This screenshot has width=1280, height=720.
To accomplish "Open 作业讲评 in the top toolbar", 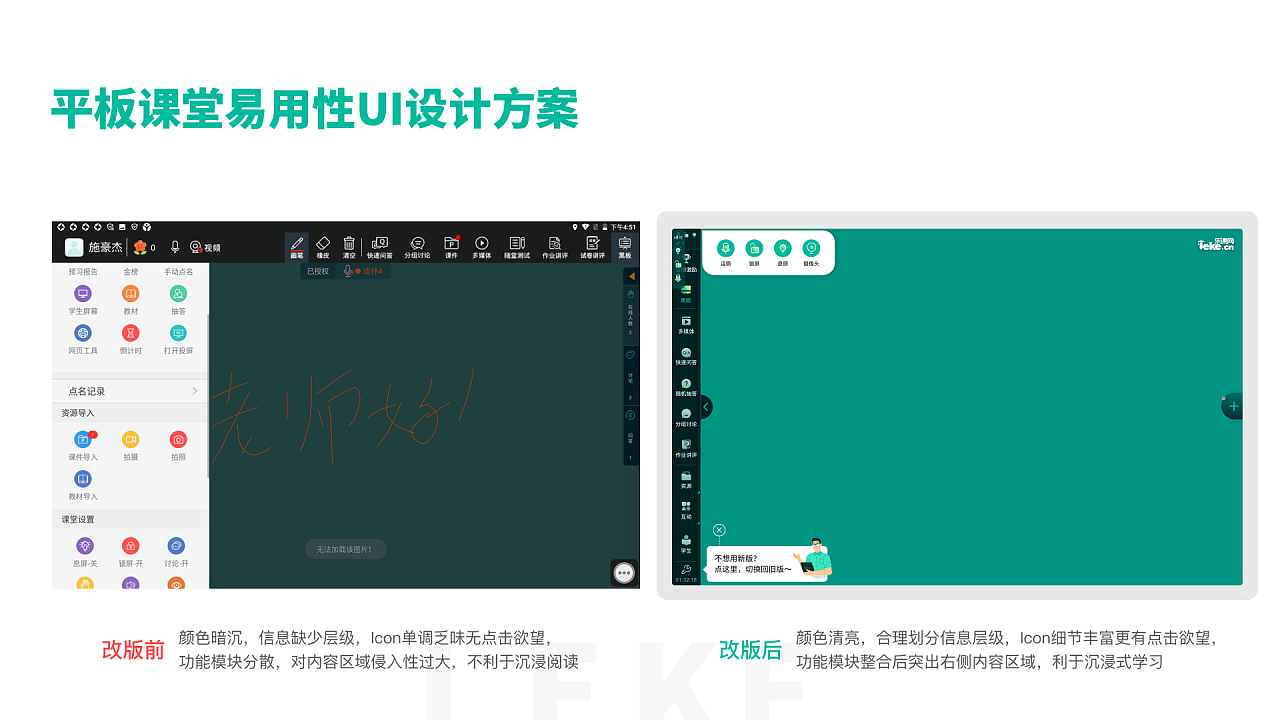I will (555, 247).
